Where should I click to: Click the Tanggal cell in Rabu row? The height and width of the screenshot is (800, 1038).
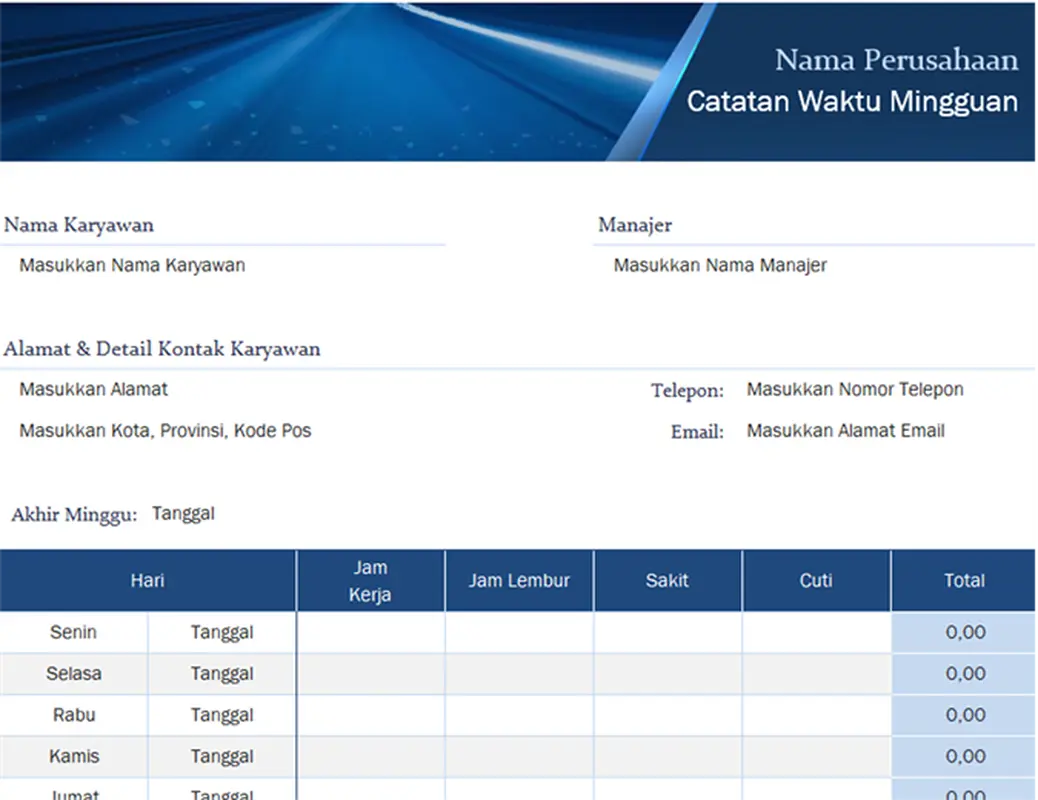coord(222,715)
